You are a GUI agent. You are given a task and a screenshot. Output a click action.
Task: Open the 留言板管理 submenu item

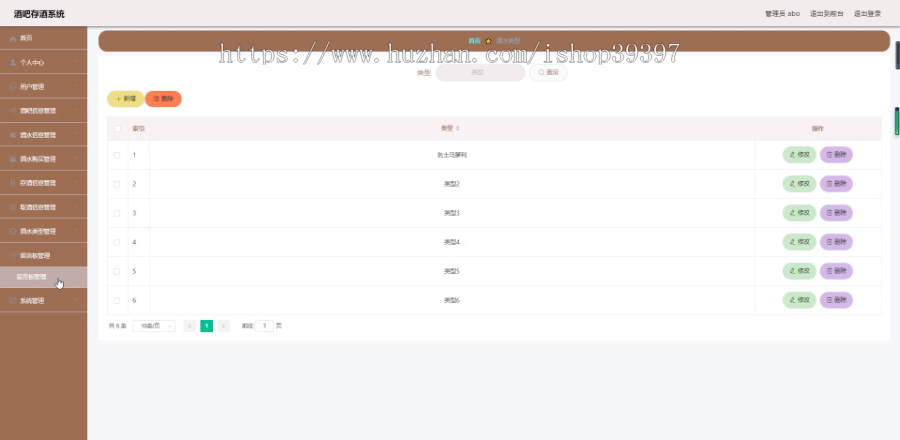tap(44, 277)
